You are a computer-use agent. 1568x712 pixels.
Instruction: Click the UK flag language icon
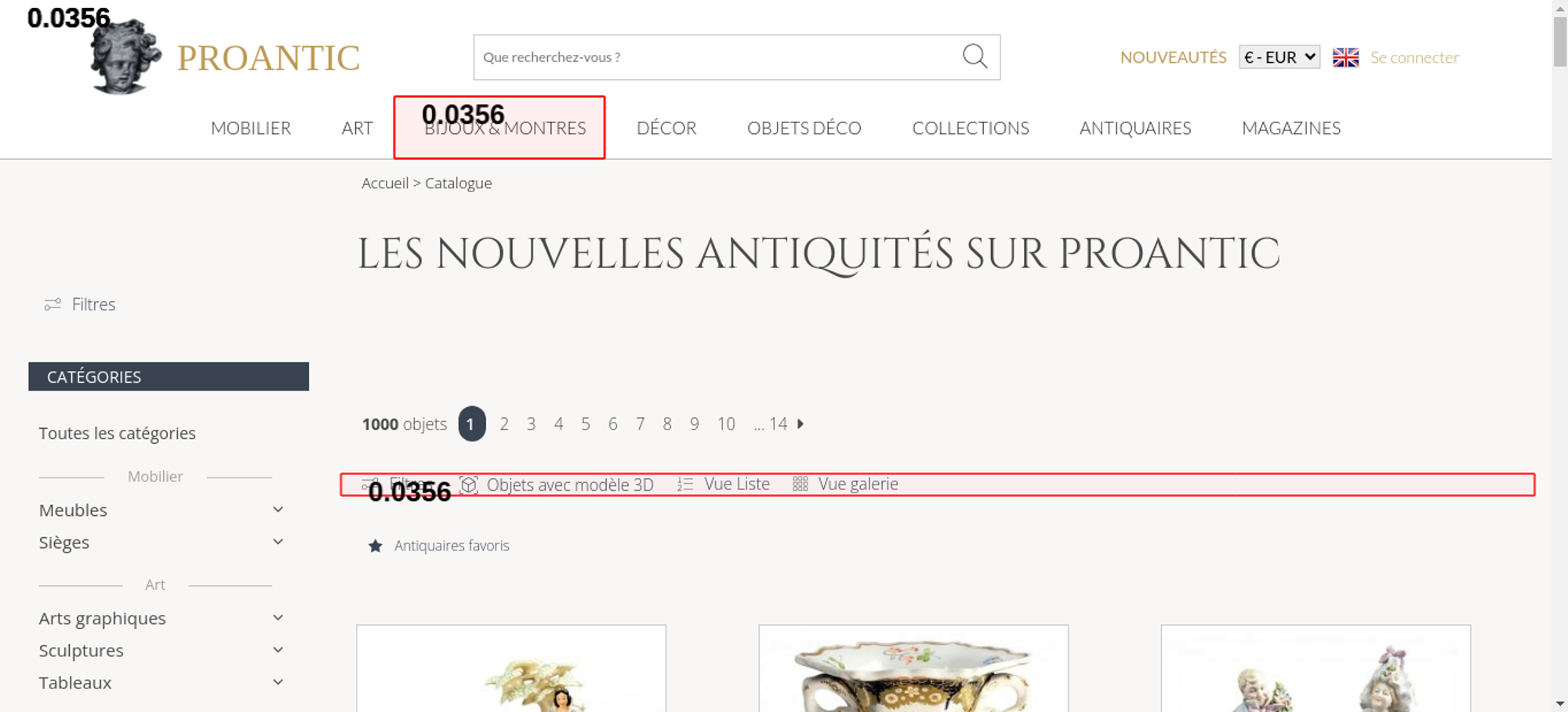pos(1345,57)
